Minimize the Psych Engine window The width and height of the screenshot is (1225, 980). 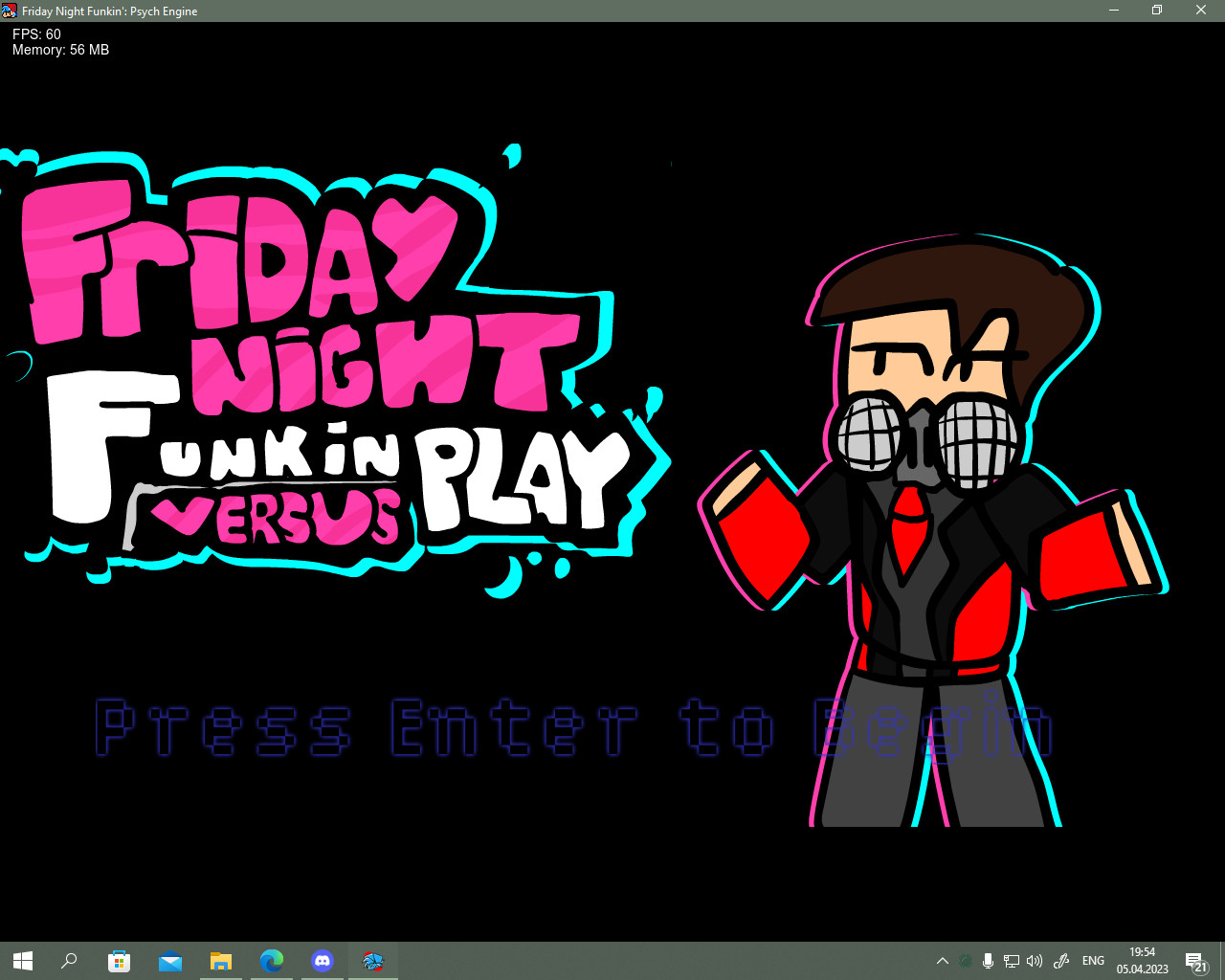(x=1114, y=11)
